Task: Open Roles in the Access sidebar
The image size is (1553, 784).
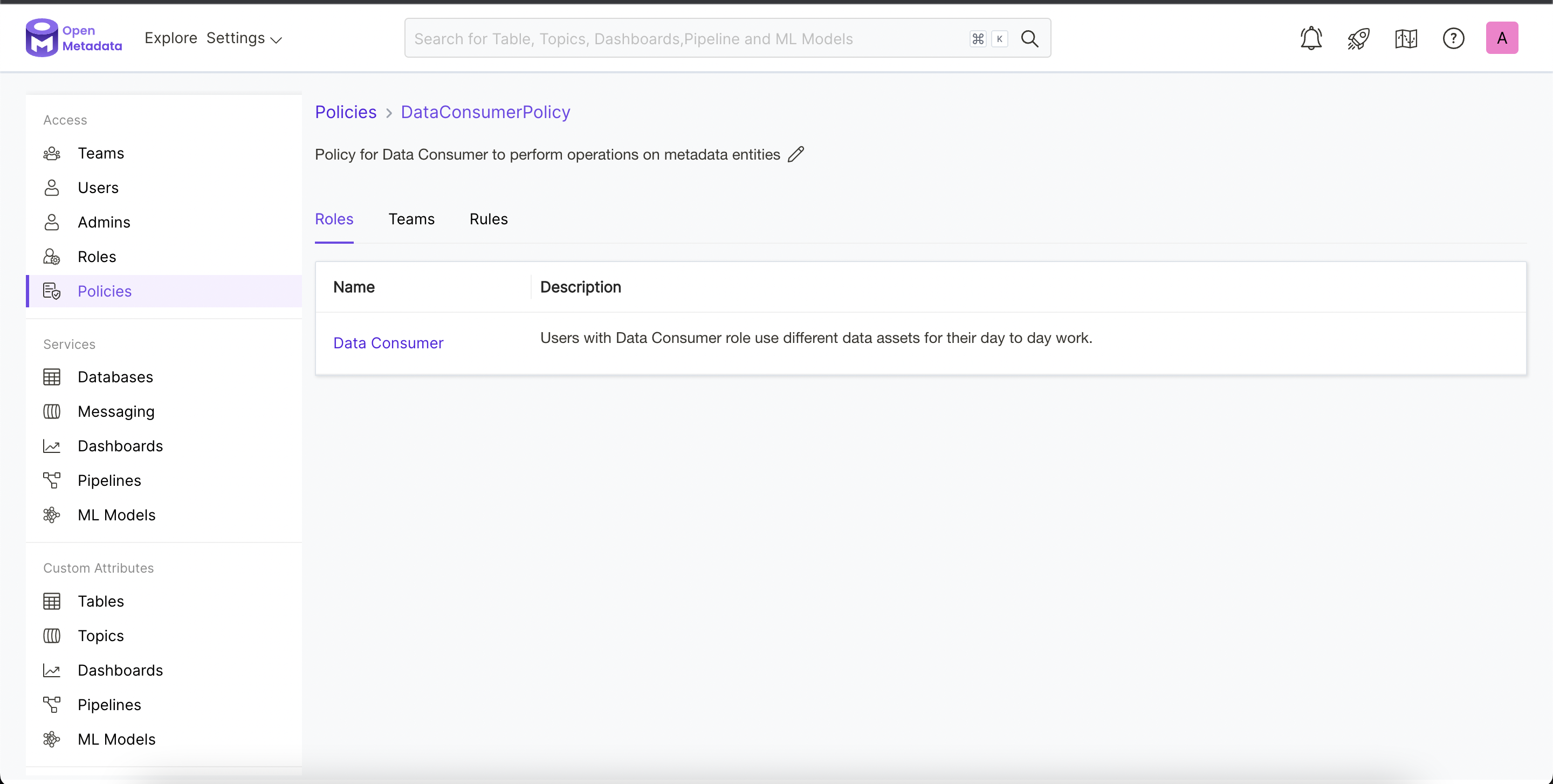Action: (97, 257)
